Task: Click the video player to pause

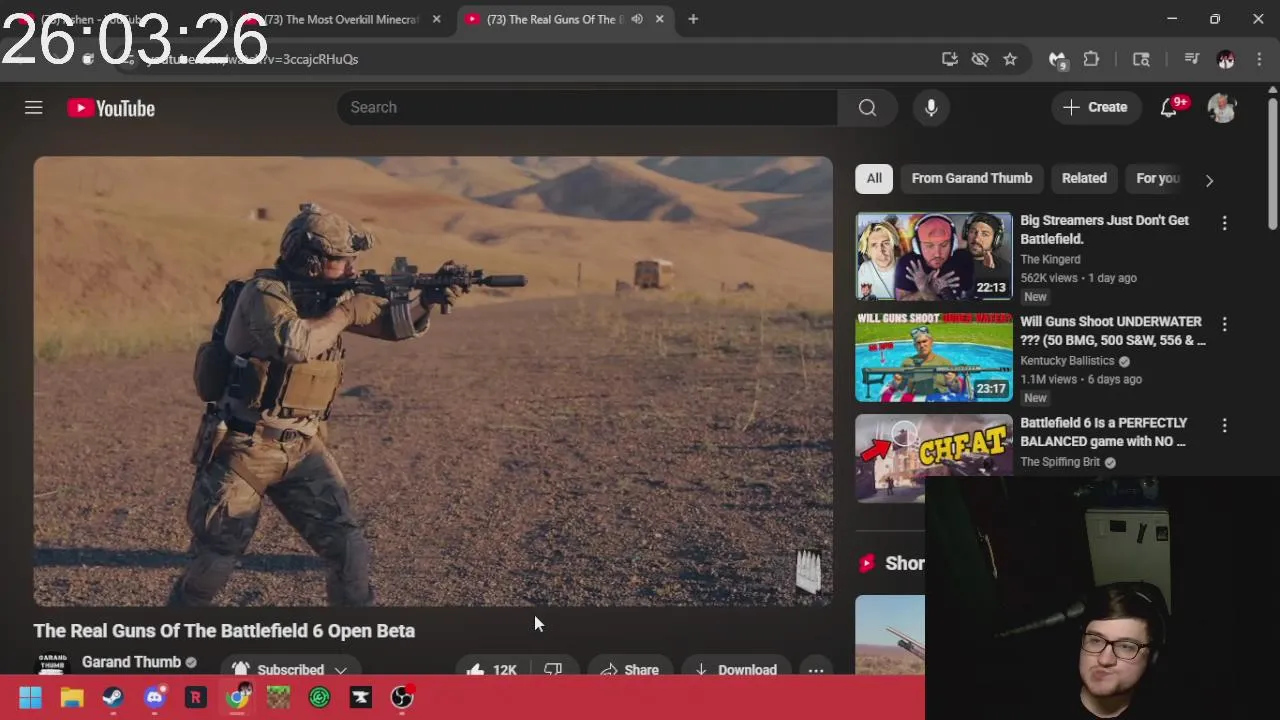Action: 433,381
